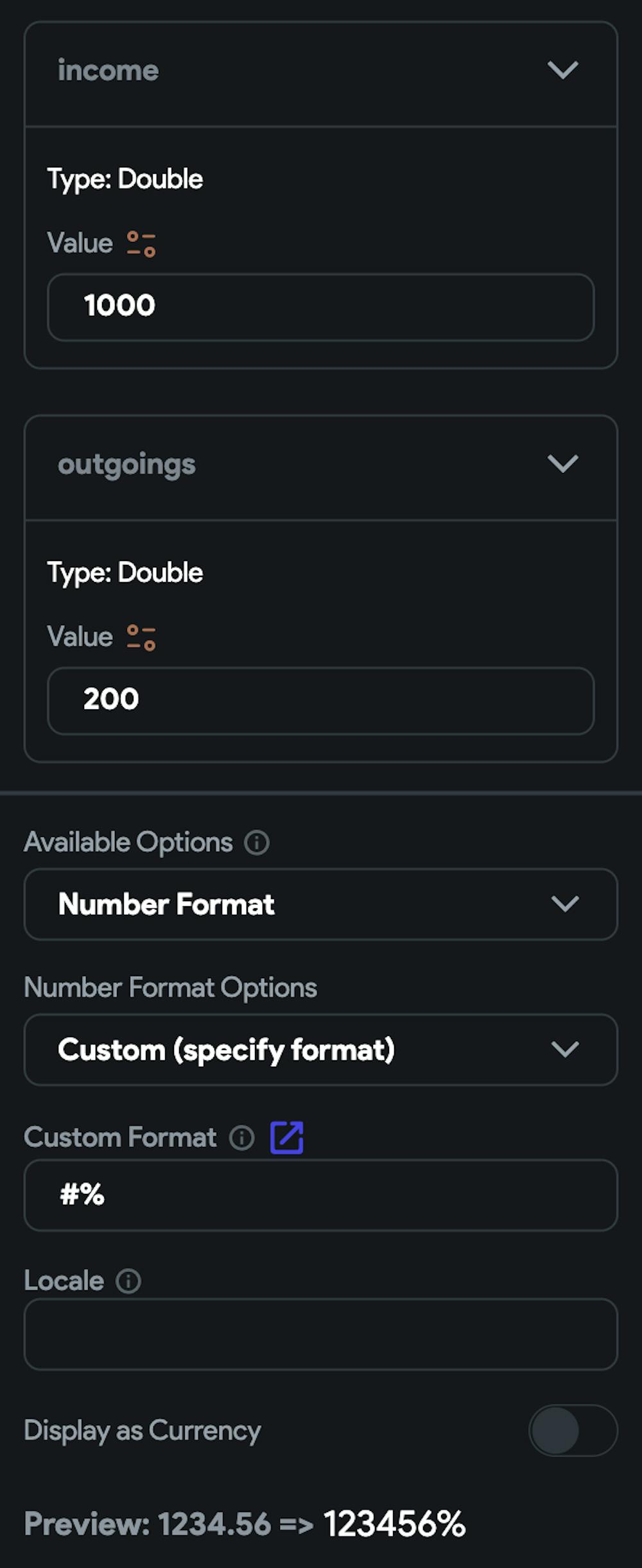This screenshot has height=1568, width=642.
Task: Select the outgoings variable header
Action: click(x=126, y=465)
